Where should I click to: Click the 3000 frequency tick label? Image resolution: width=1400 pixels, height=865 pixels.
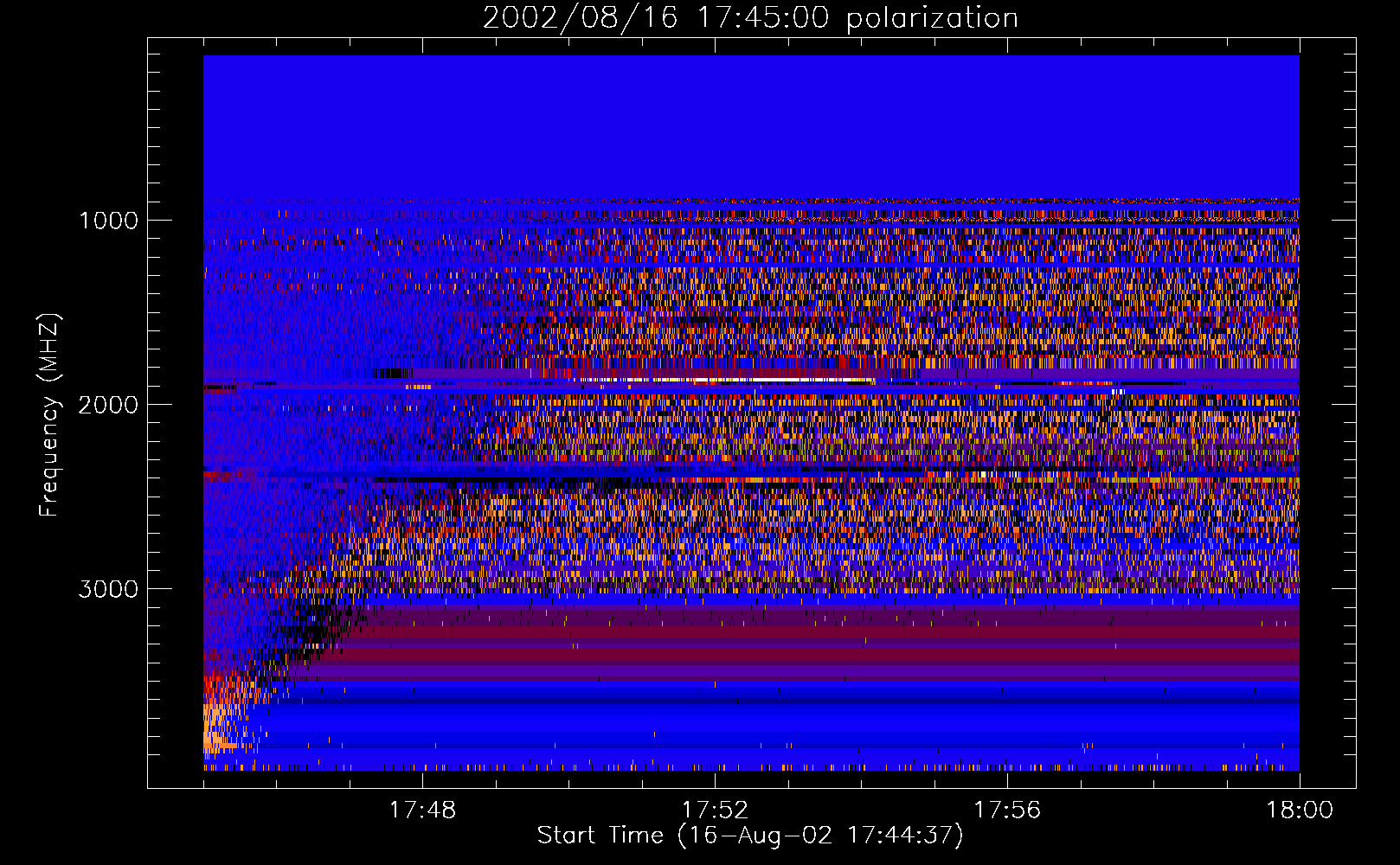pyautogui.click(x=108, y=589)
